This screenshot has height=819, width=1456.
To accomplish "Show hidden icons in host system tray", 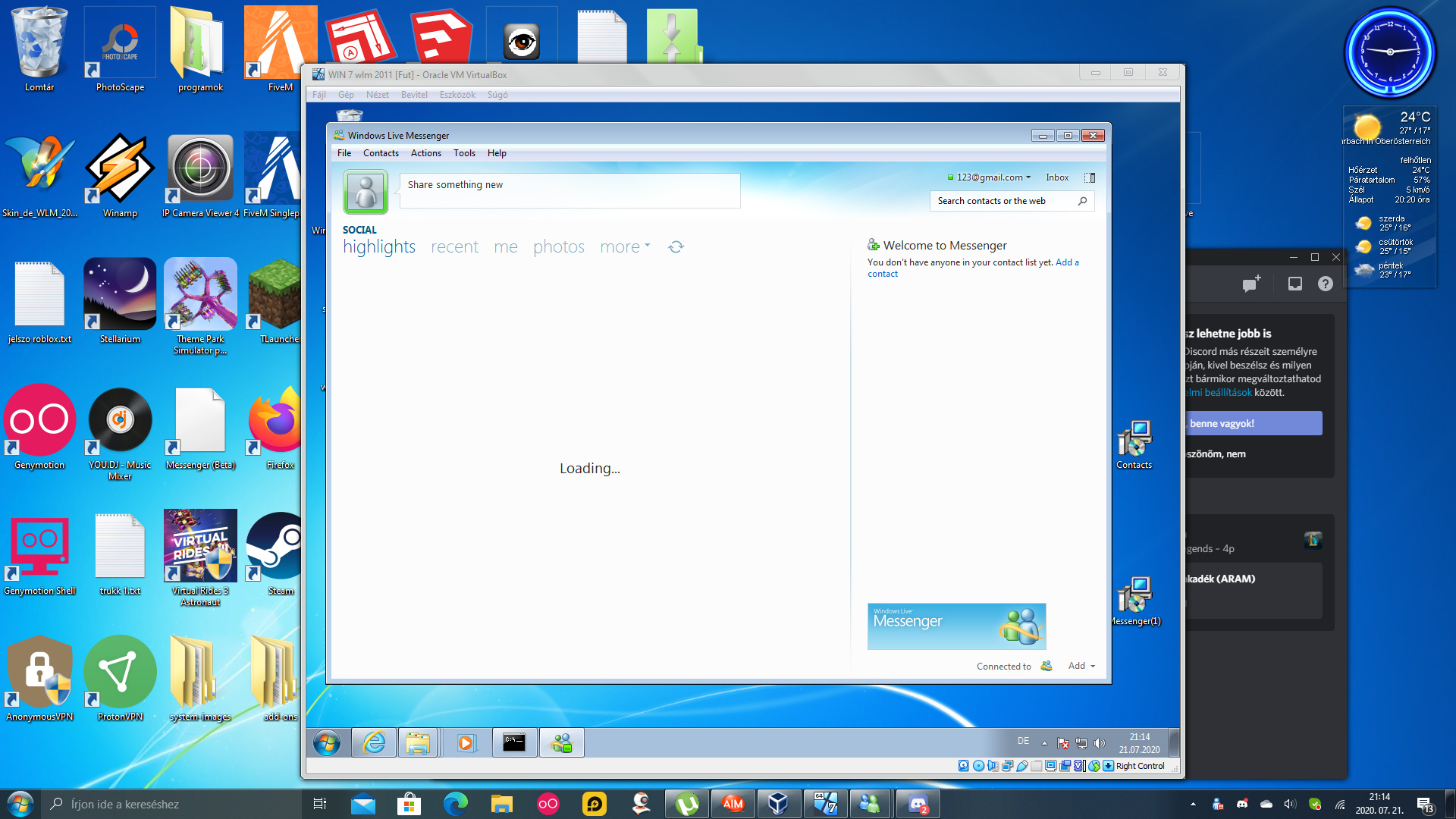I will (1193, 804).
